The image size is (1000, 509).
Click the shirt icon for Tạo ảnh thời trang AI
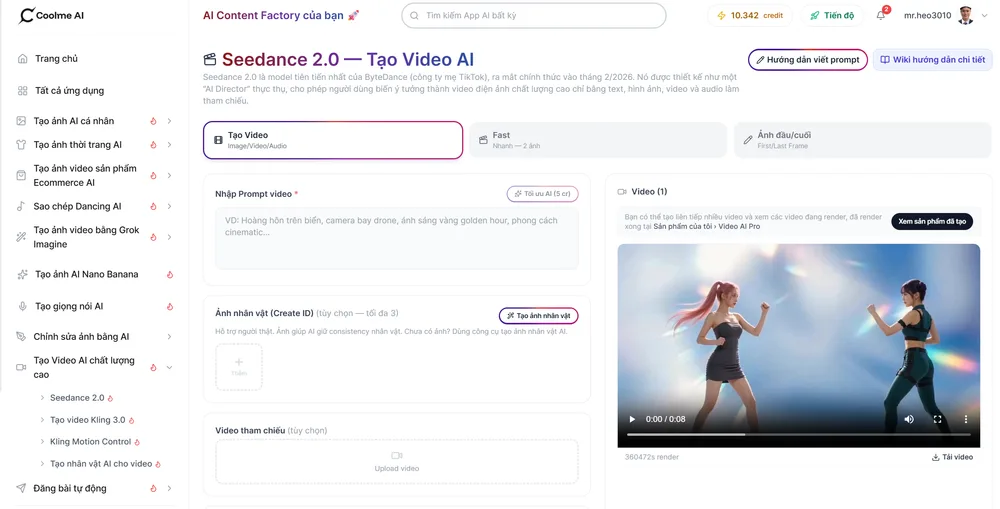(22, 145)
